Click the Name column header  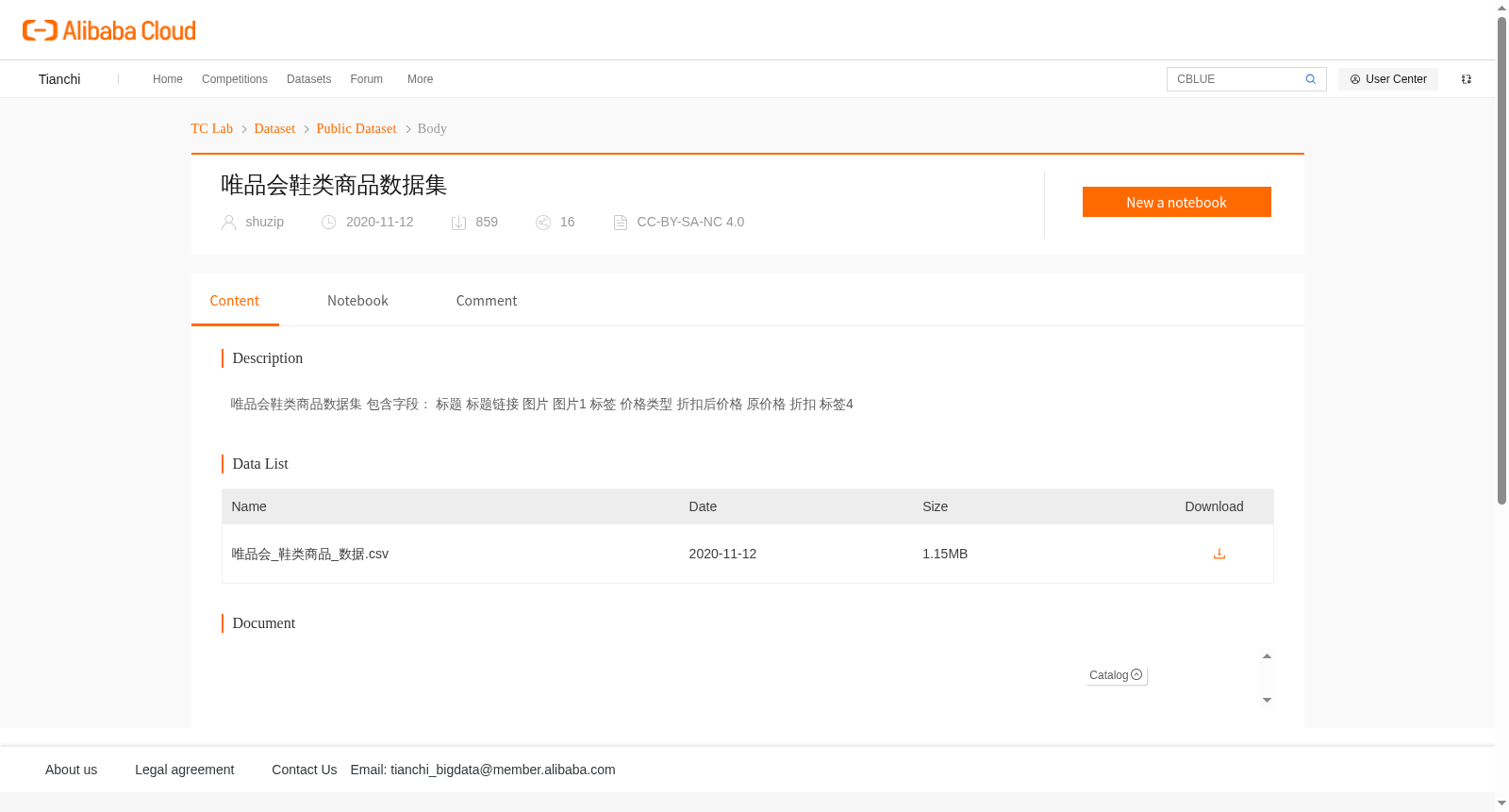coord(249,506)
